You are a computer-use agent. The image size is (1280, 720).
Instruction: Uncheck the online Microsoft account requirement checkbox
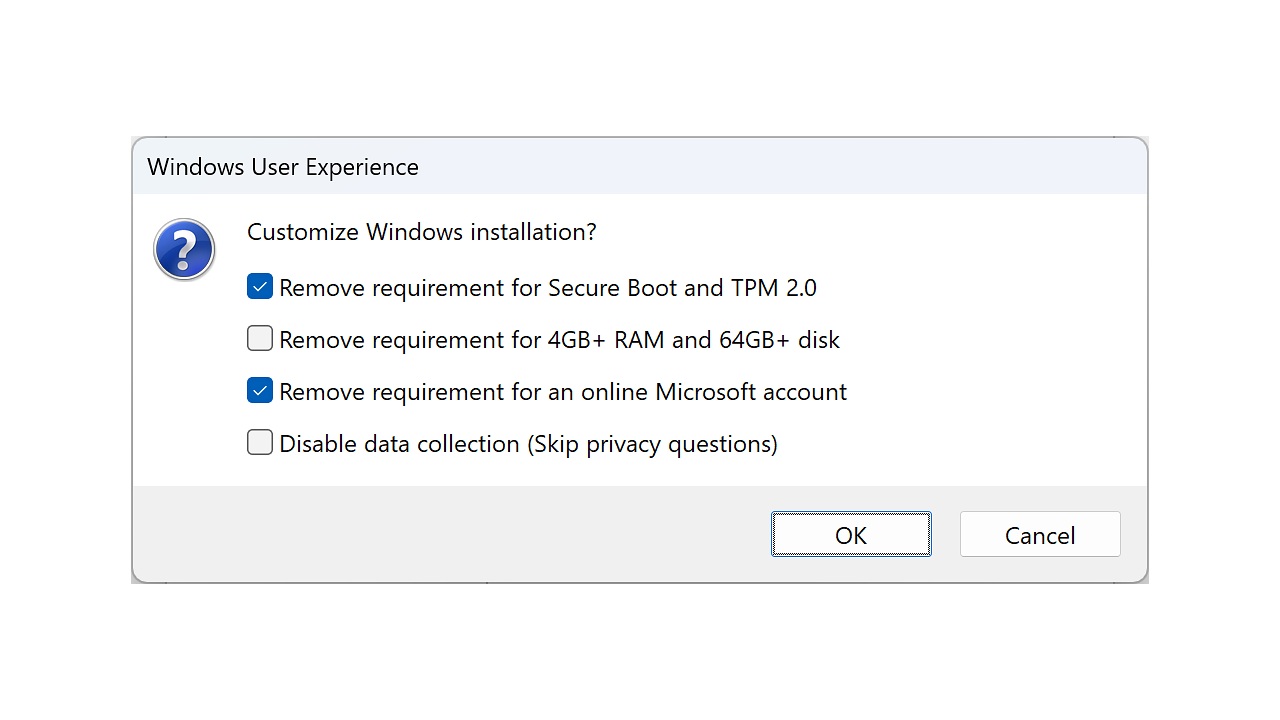(x=260, y=391)
